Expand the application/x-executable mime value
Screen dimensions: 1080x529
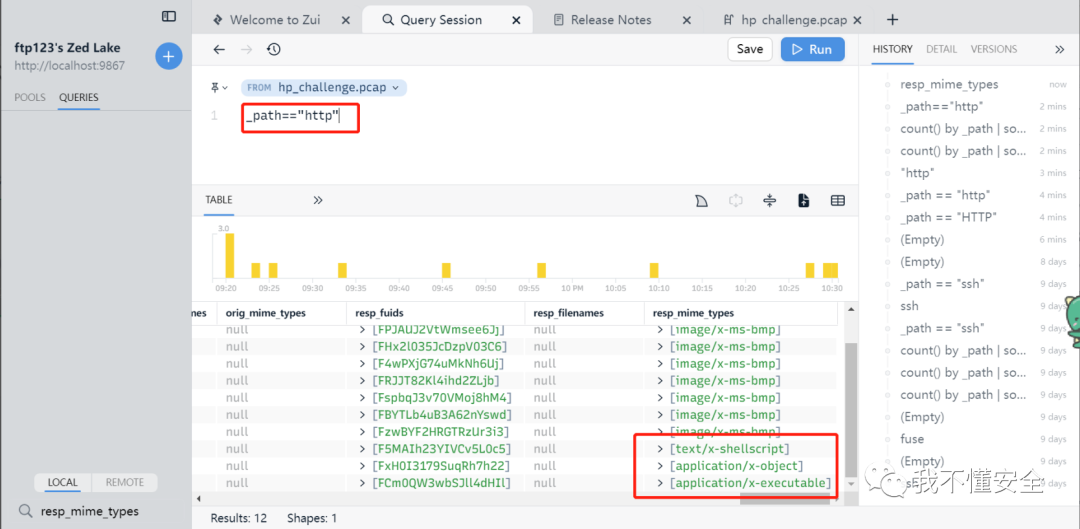click(661, 484)
